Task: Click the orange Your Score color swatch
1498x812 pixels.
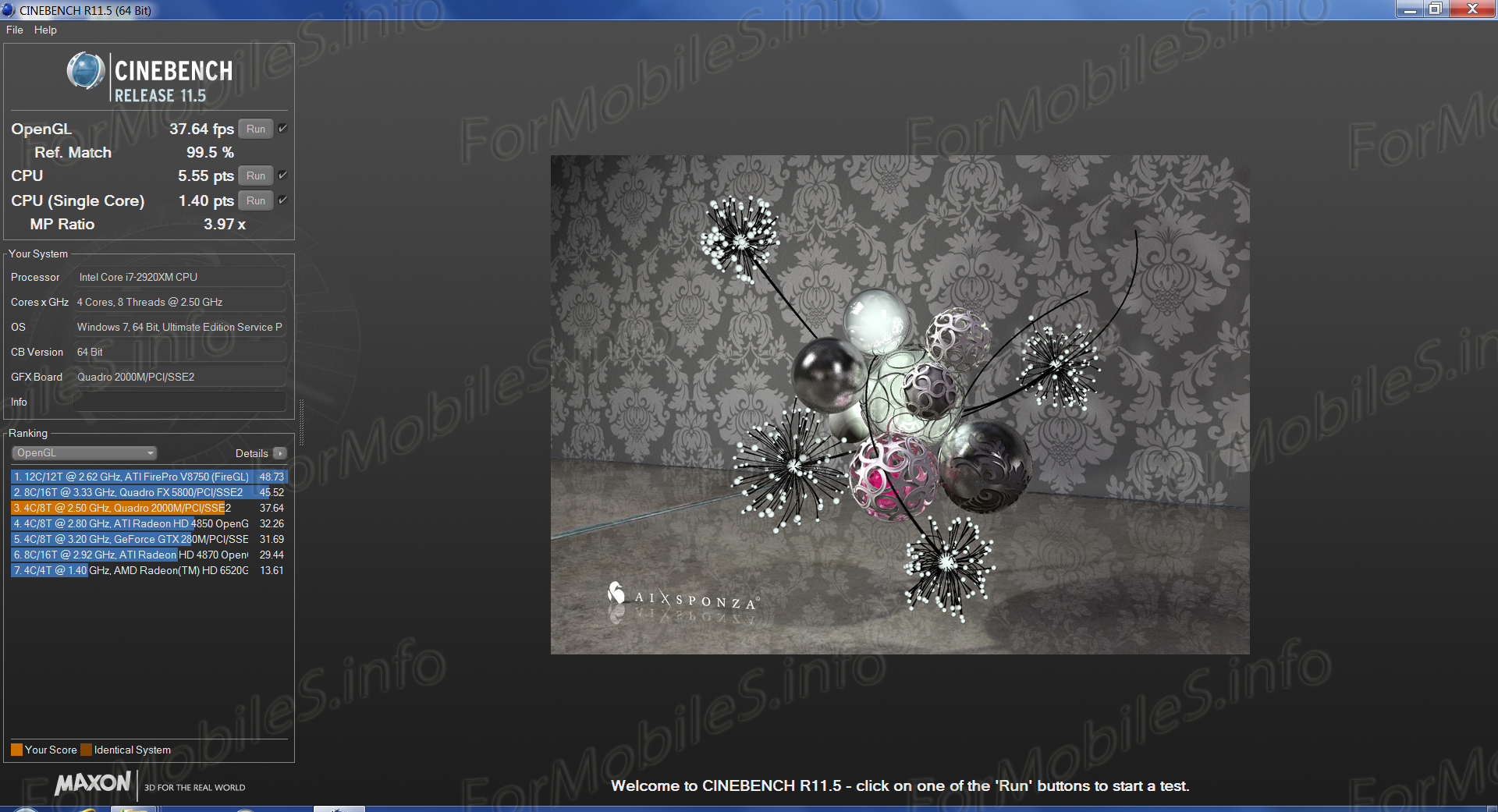Action: (16, 750)
